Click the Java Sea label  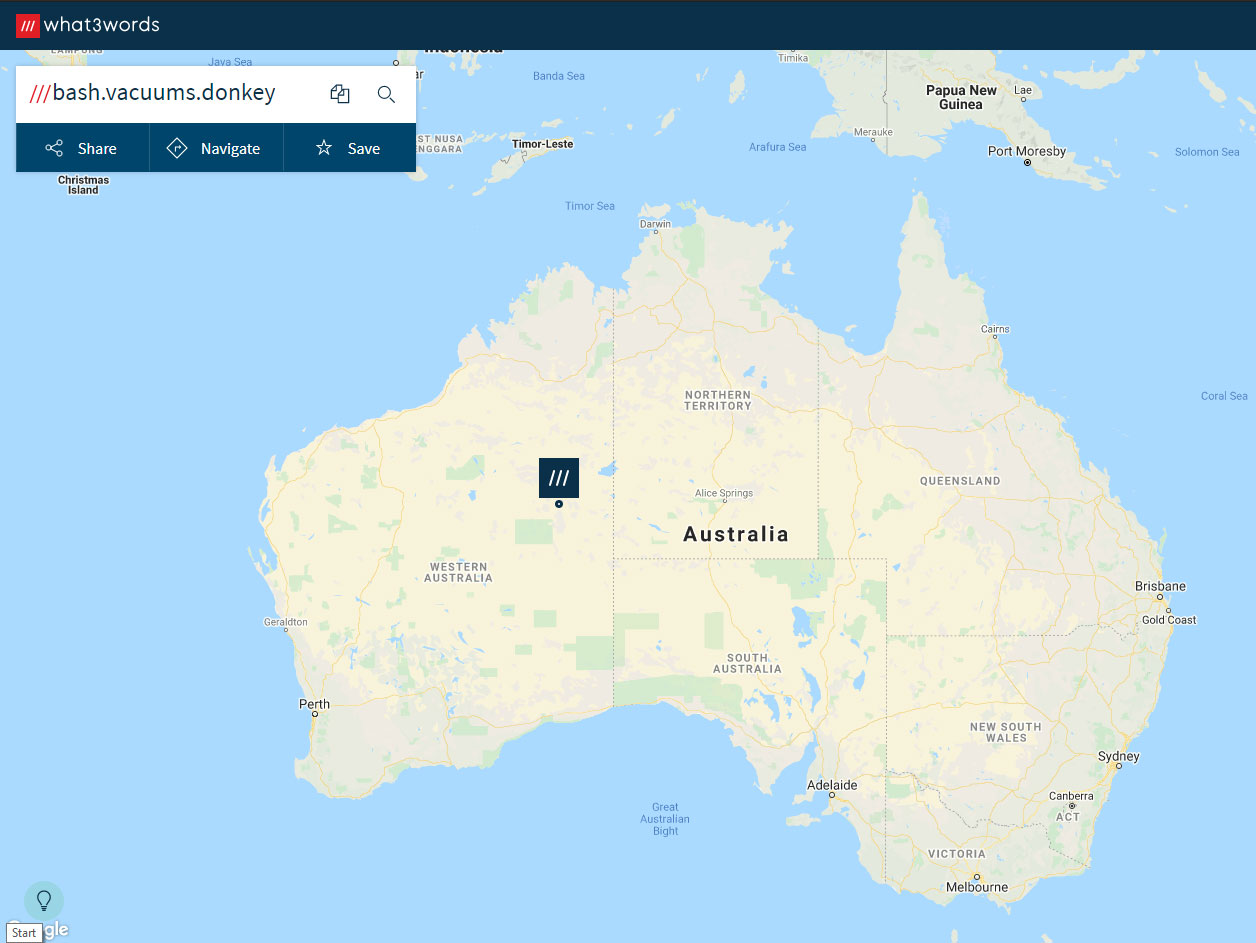(x=230, y=62)
